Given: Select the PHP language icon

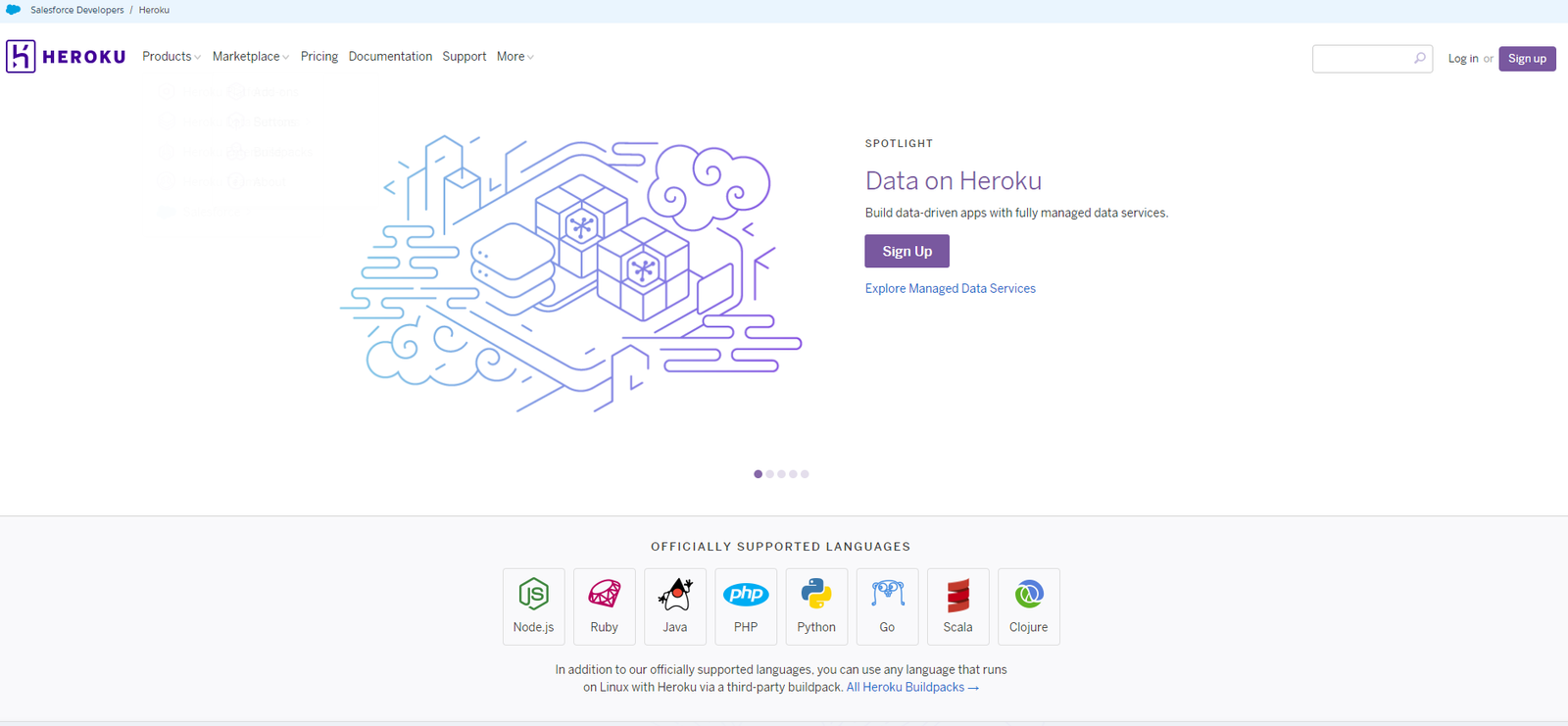Looking at the screenshot, I should [746, 595].
